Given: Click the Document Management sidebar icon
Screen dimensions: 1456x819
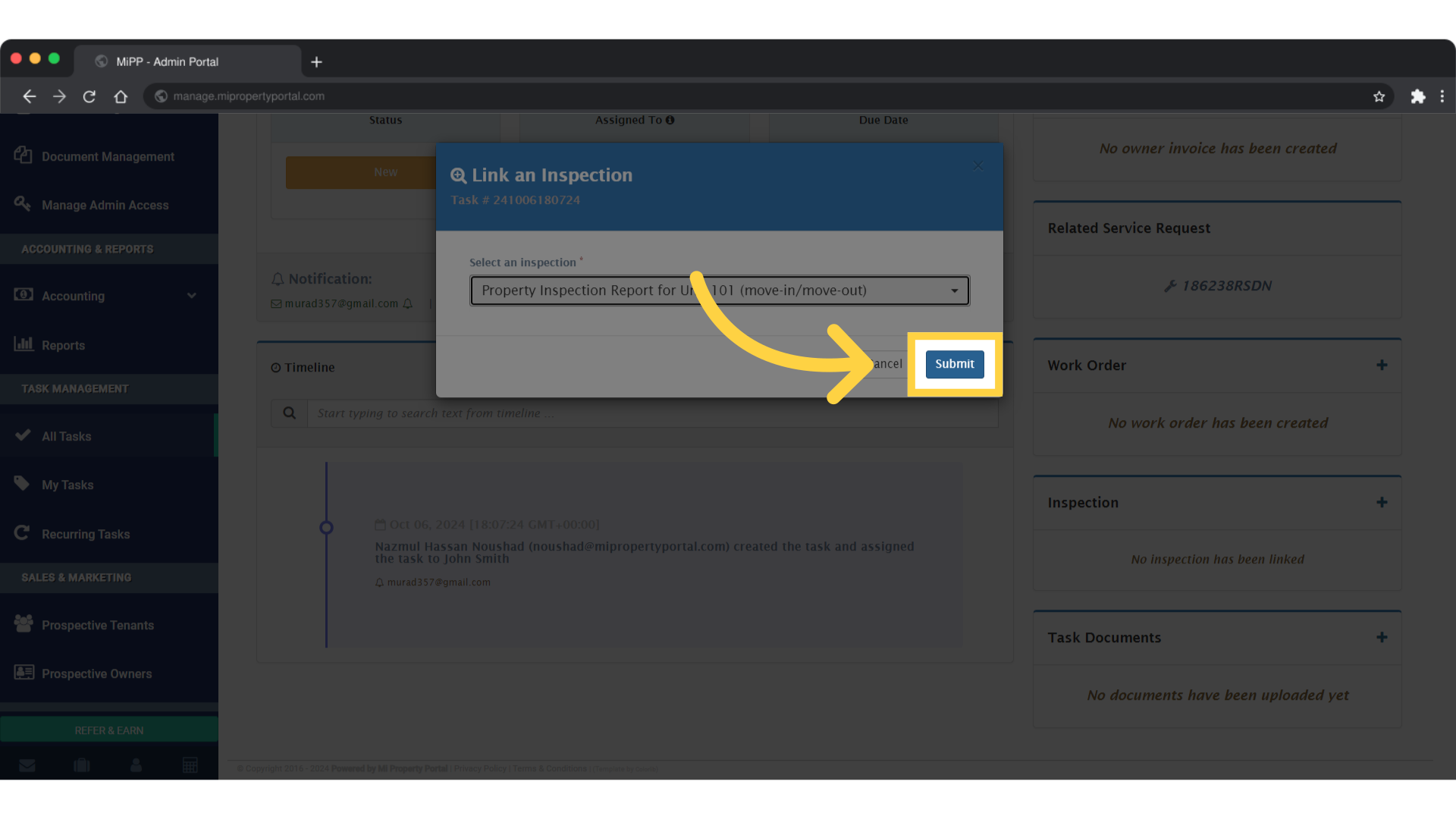Looking at the screenshot, I should (x=23, y=155).
